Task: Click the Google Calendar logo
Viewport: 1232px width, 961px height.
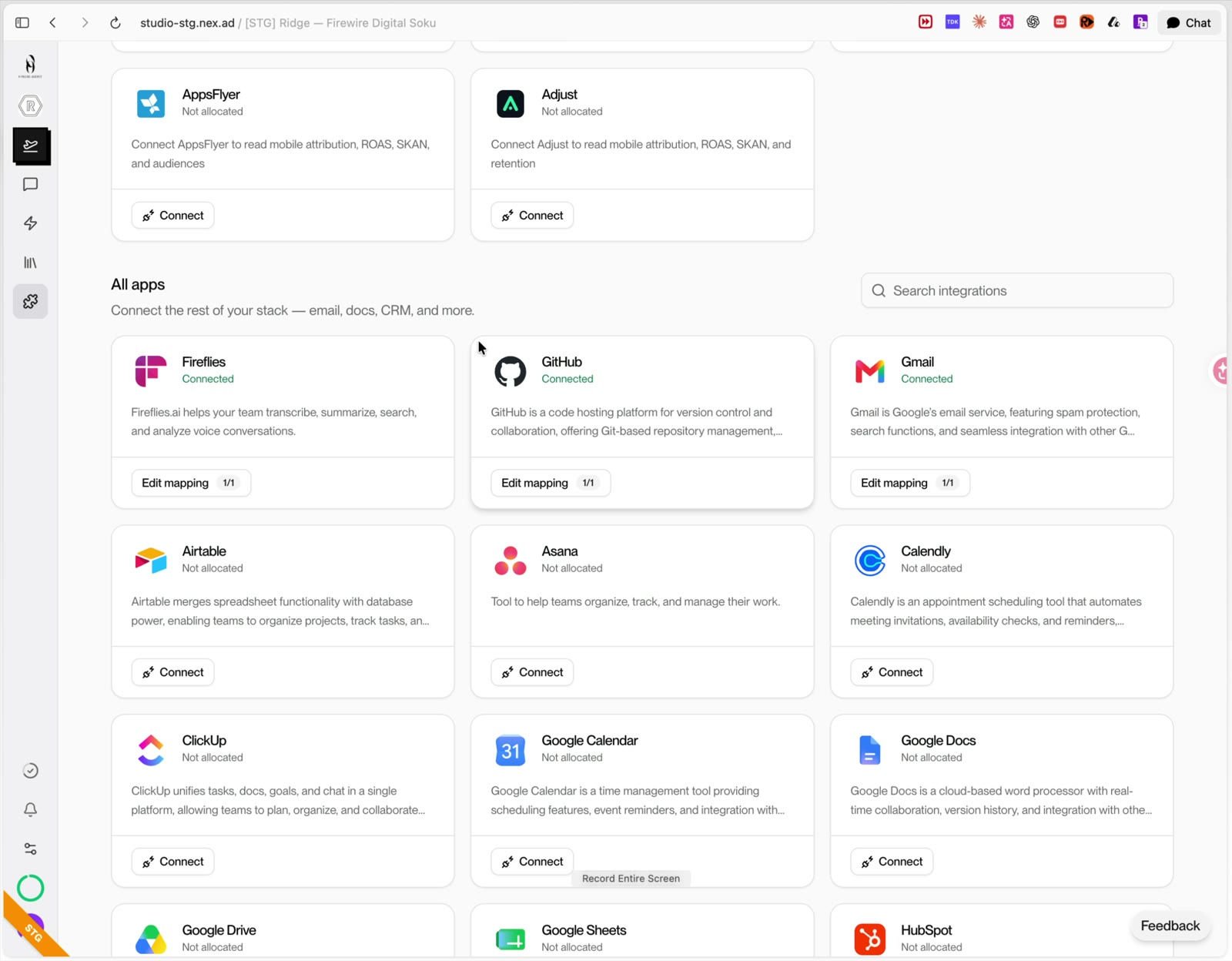Action: click(x=511, y=750)
